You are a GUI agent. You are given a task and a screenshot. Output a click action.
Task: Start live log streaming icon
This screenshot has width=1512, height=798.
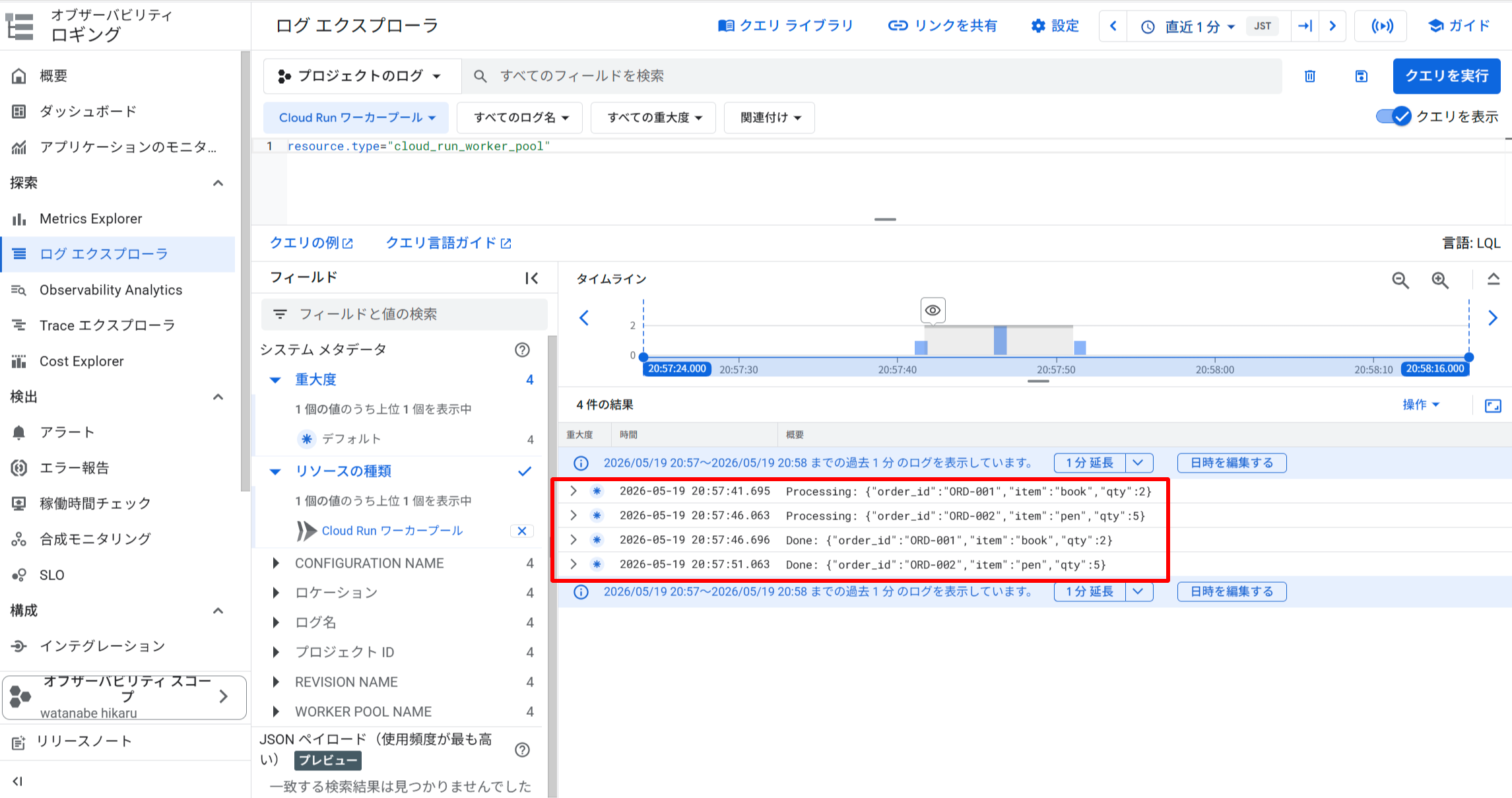(x=1382, y=26)
